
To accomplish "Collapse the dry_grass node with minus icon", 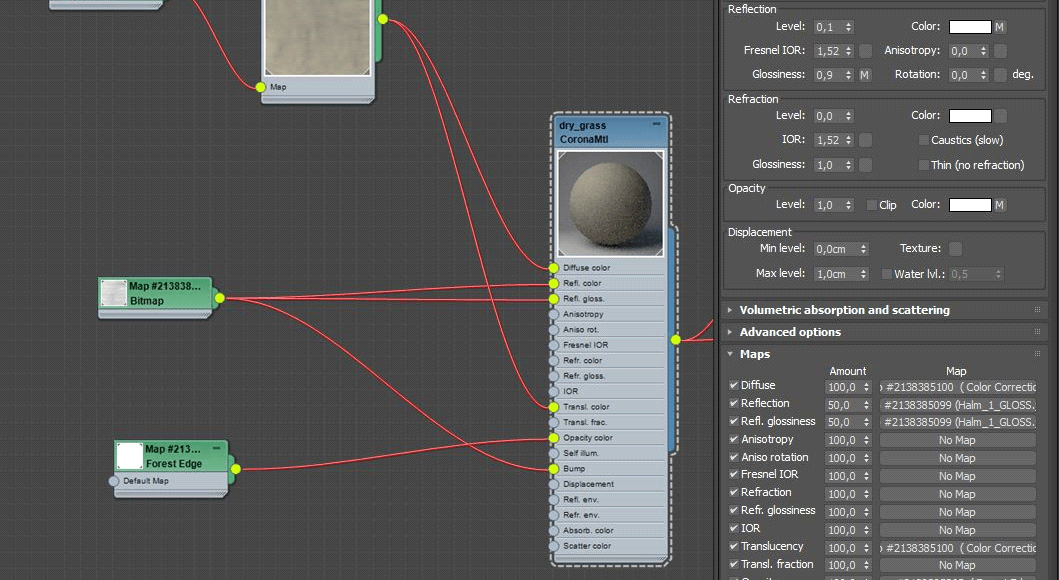I will [x=657, y=125].
